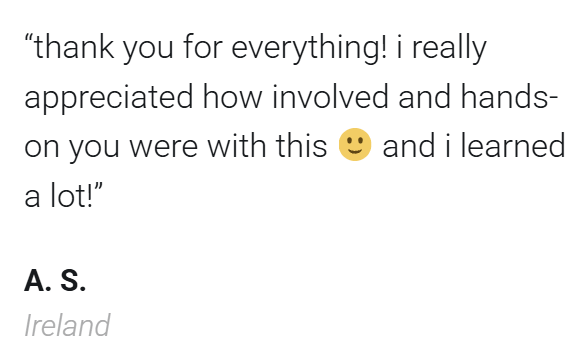Click the Ireland location text

click(x=67, y=325)
